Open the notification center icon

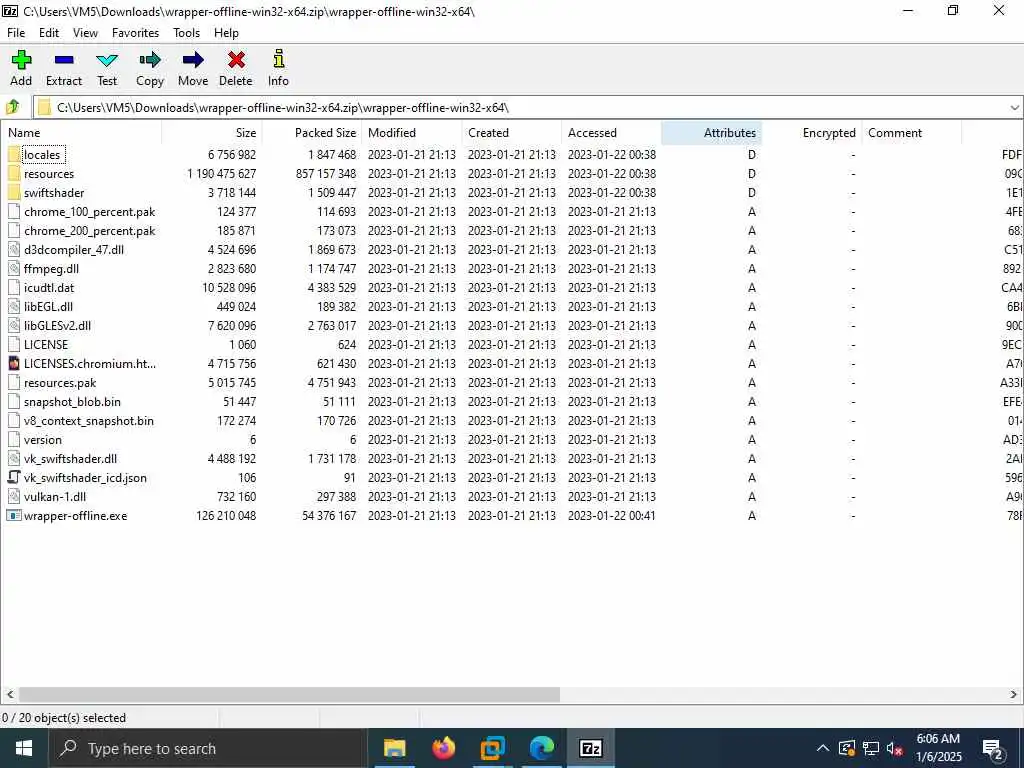pos(993,749)
